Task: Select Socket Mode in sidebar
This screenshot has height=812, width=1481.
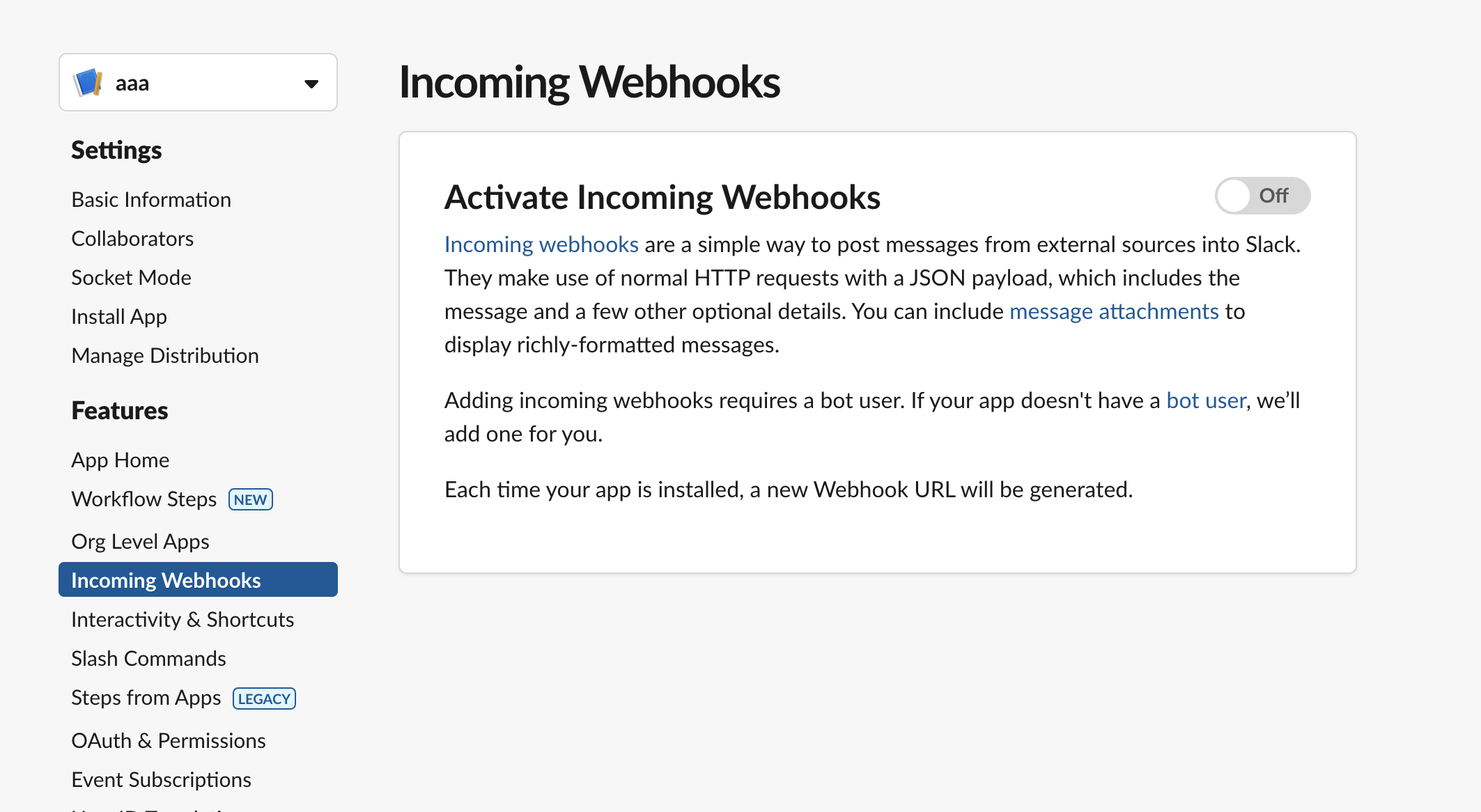Action: pos(131,278)
